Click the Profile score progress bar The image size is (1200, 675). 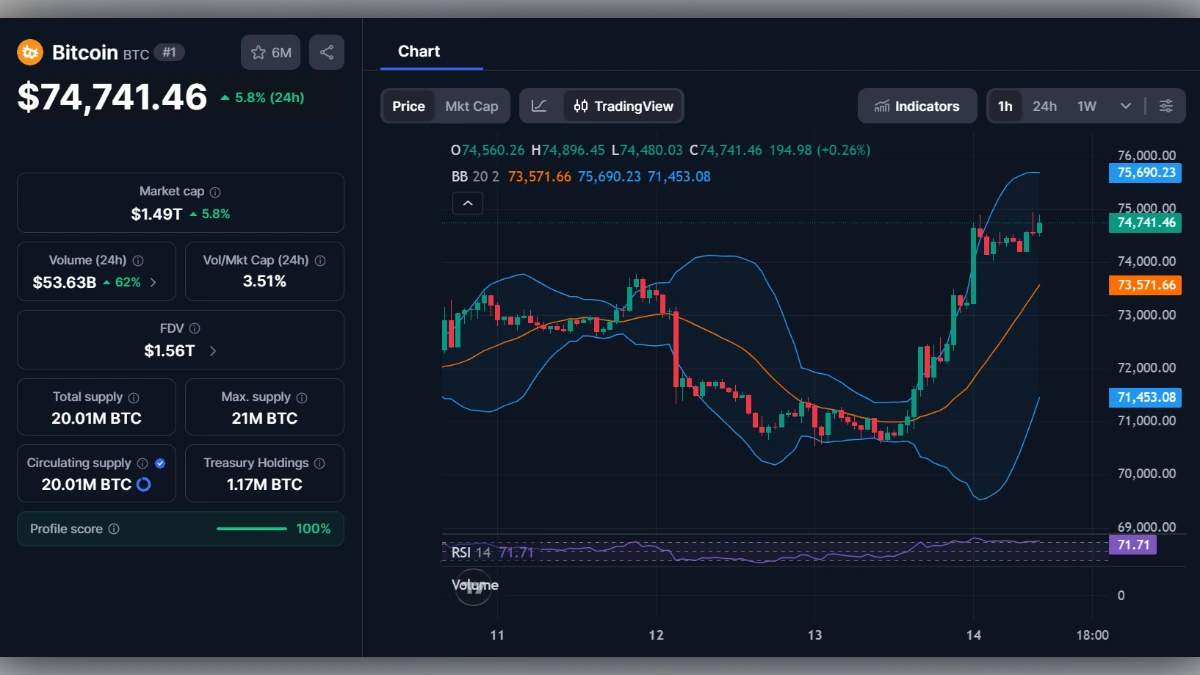pyautogui.click(x=252, y=528)
